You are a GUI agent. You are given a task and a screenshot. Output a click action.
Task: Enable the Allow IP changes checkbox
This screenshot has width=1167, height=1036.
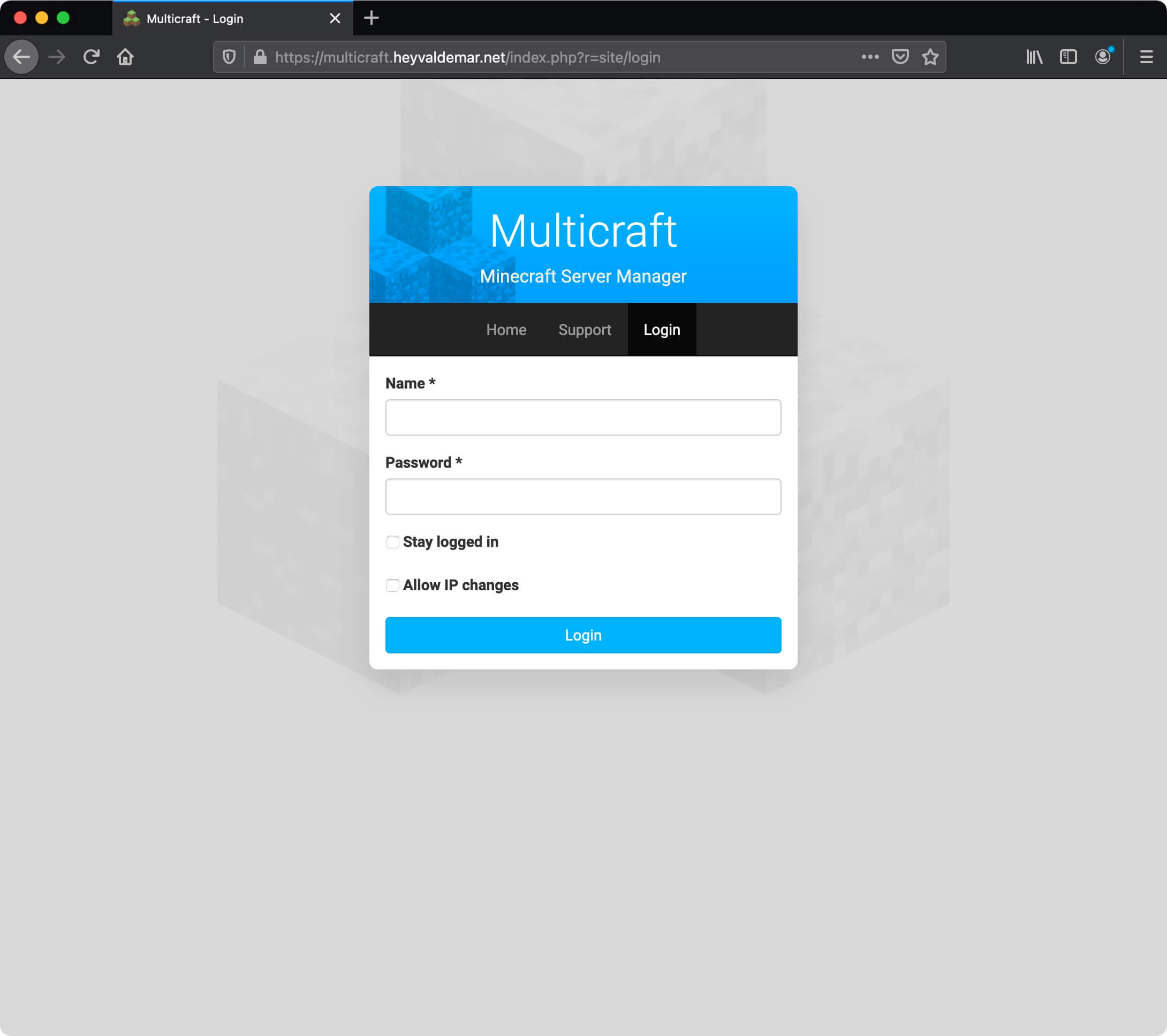392,585
